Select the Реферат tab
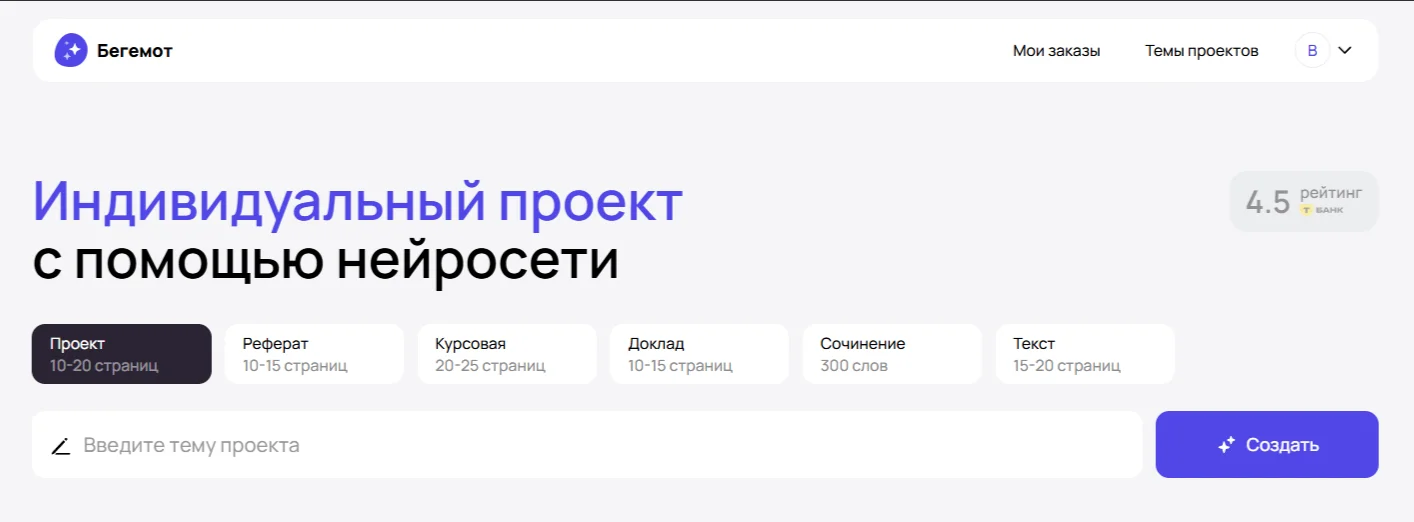The width and height of the screenshot is (1414, 522). [314, 354]
